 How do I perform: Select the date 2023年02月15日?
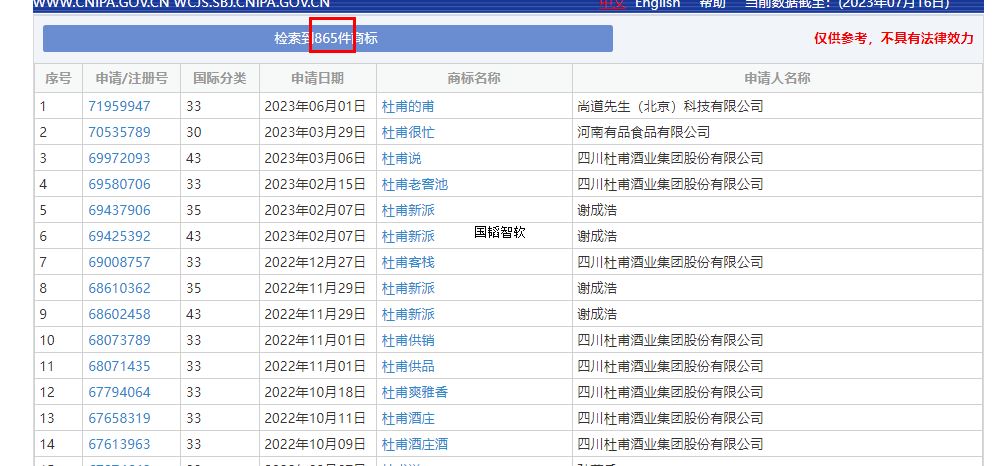315,184
